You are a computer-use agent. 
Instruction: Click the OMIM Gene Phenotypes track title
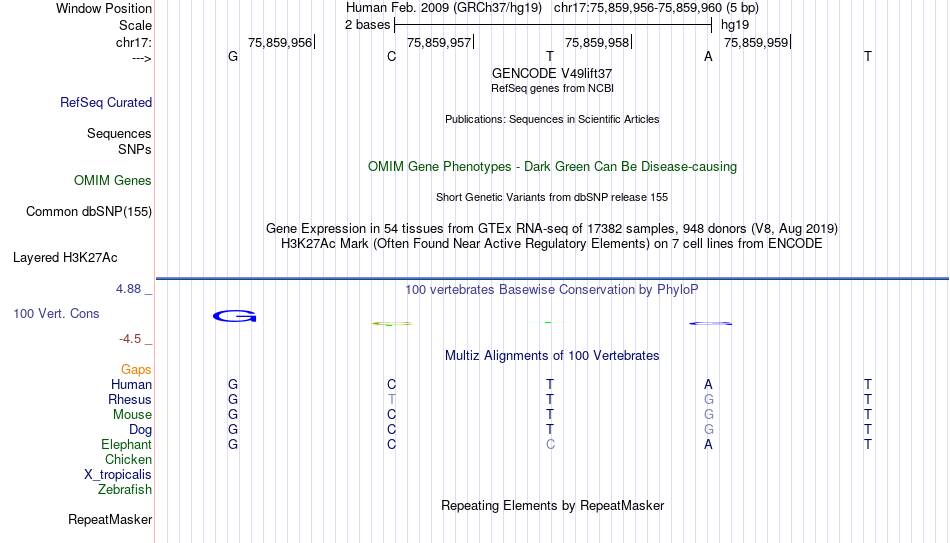pyautogui.click(x=553, y=167)
